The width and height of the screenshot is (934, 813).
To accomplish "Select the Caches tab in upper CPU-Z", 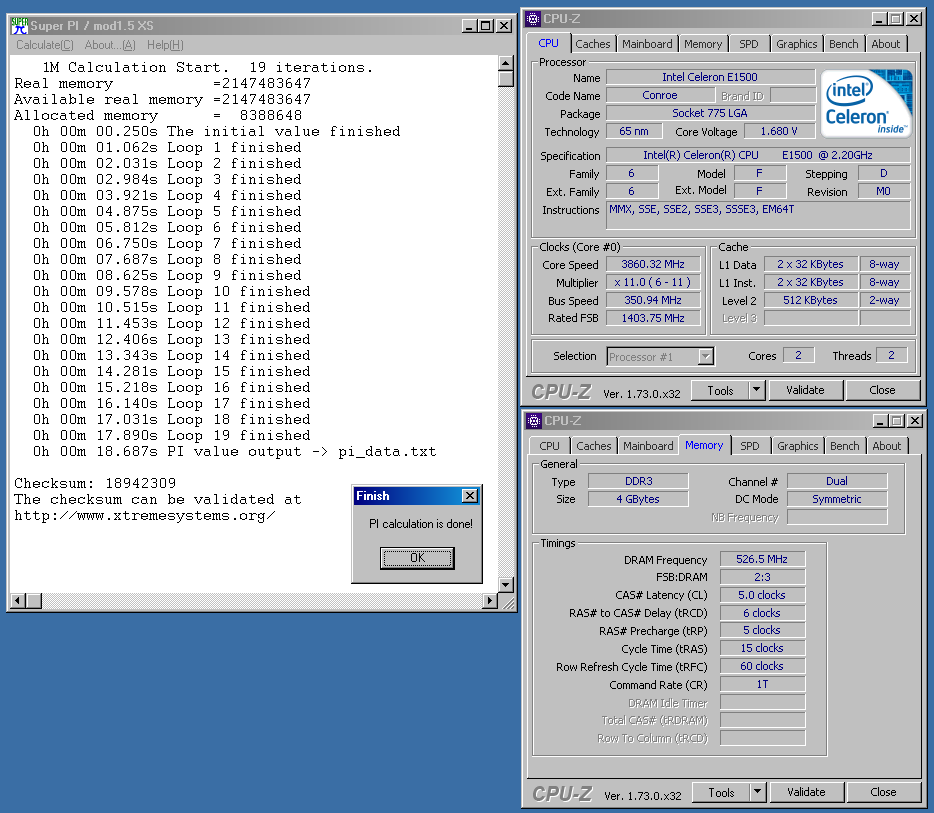I will tap(593, 44).
